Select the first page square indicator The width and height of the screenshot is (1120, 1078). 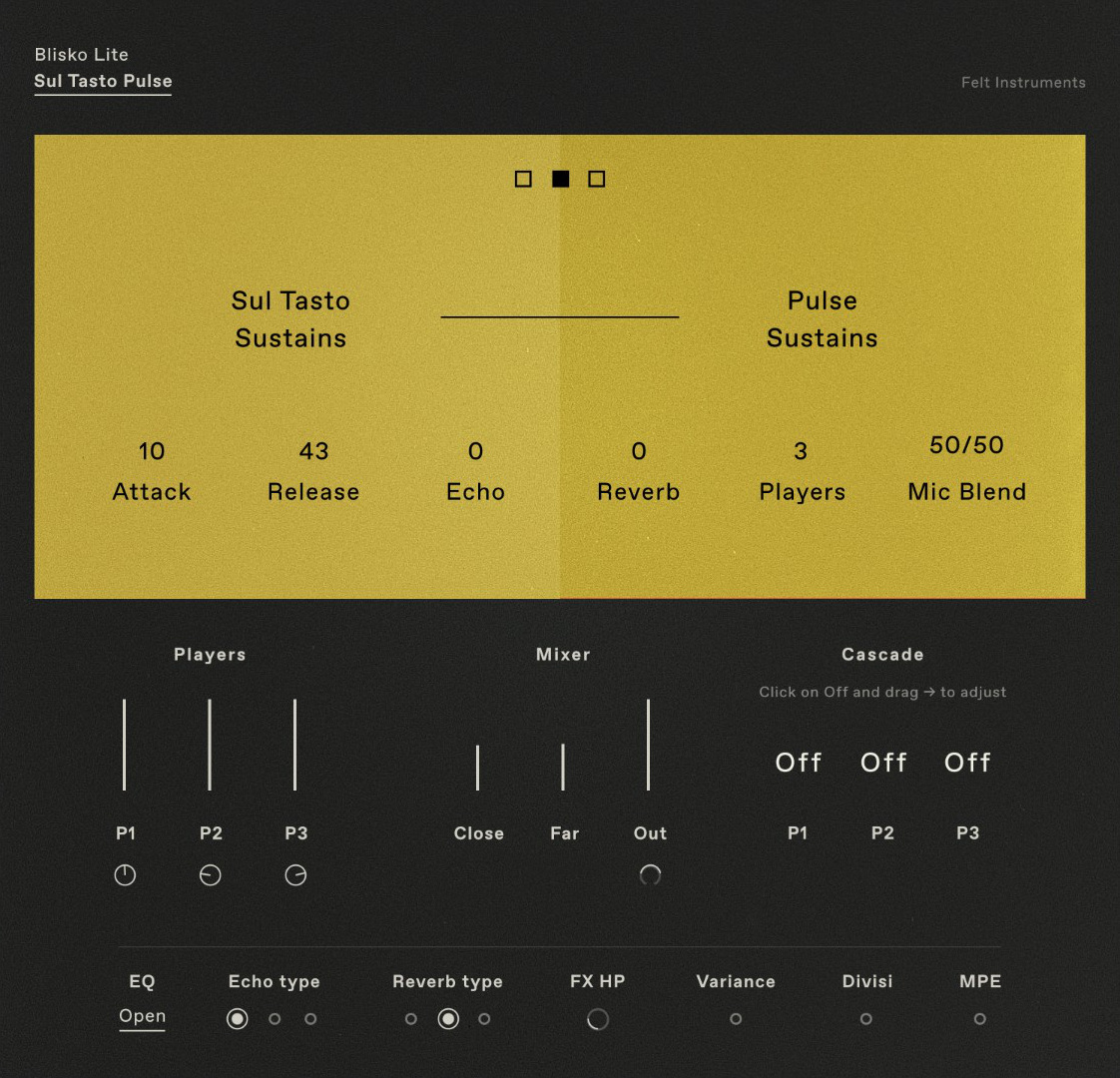523,179
